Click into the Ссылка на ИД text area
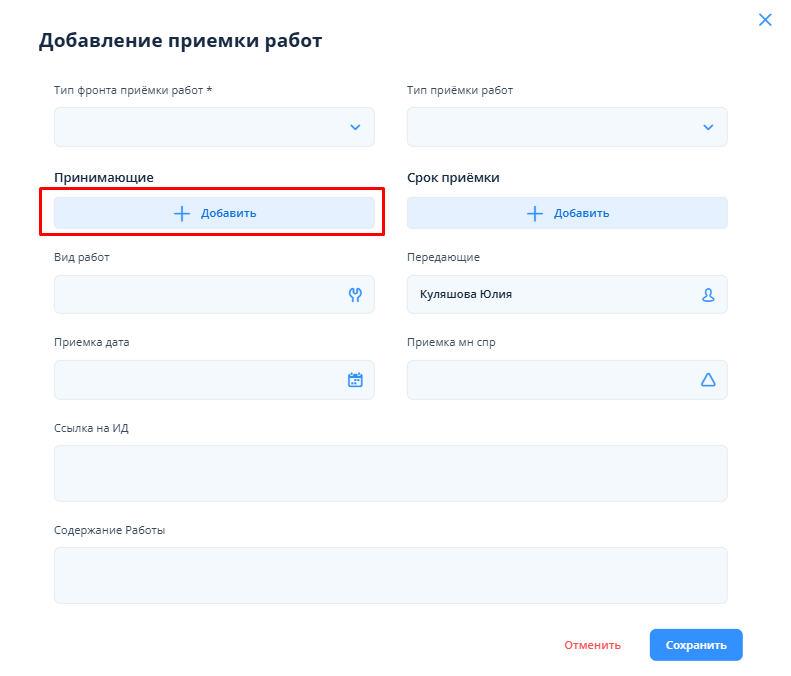The image size is (791, 676). pyautogui.click(x=390, y=473)
